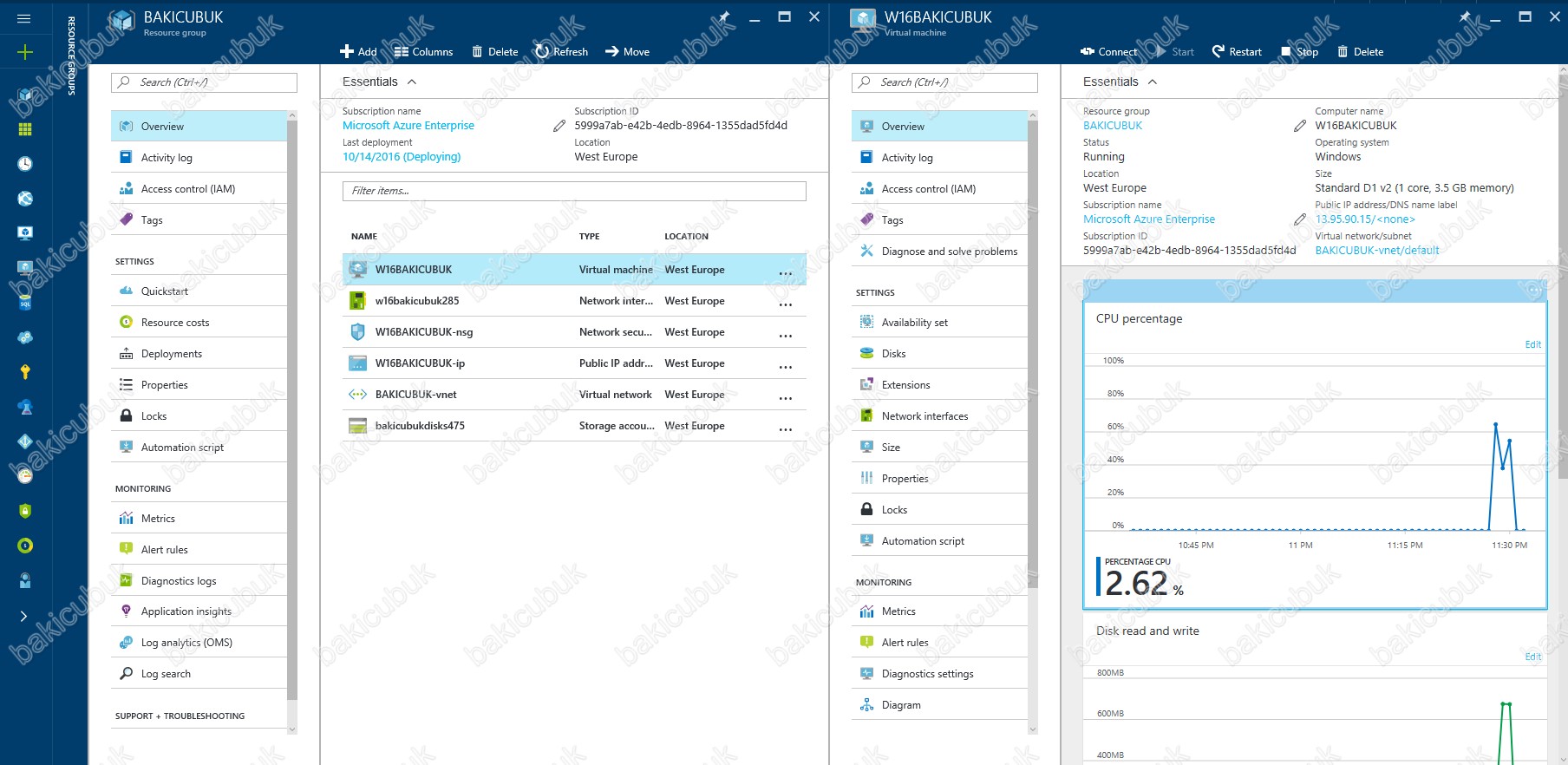Open Diagram in VM menu
The image size is (1568, 765).
coord(939,705)
